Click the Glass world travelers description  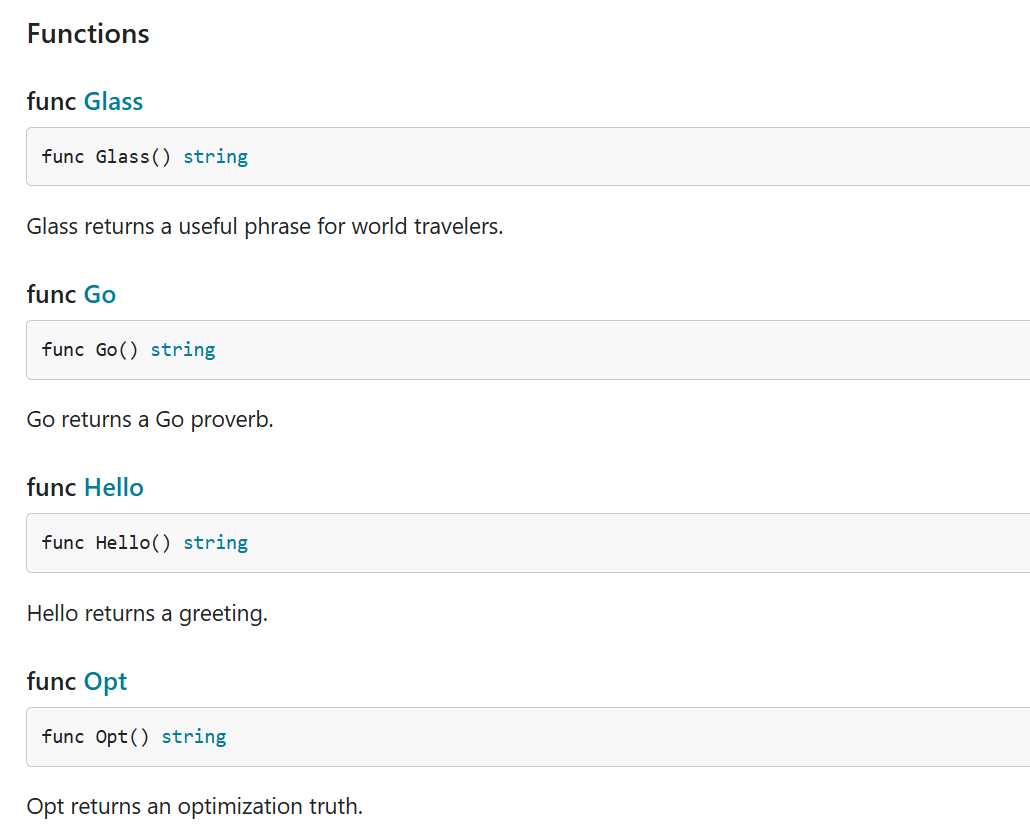click(265, 226)
